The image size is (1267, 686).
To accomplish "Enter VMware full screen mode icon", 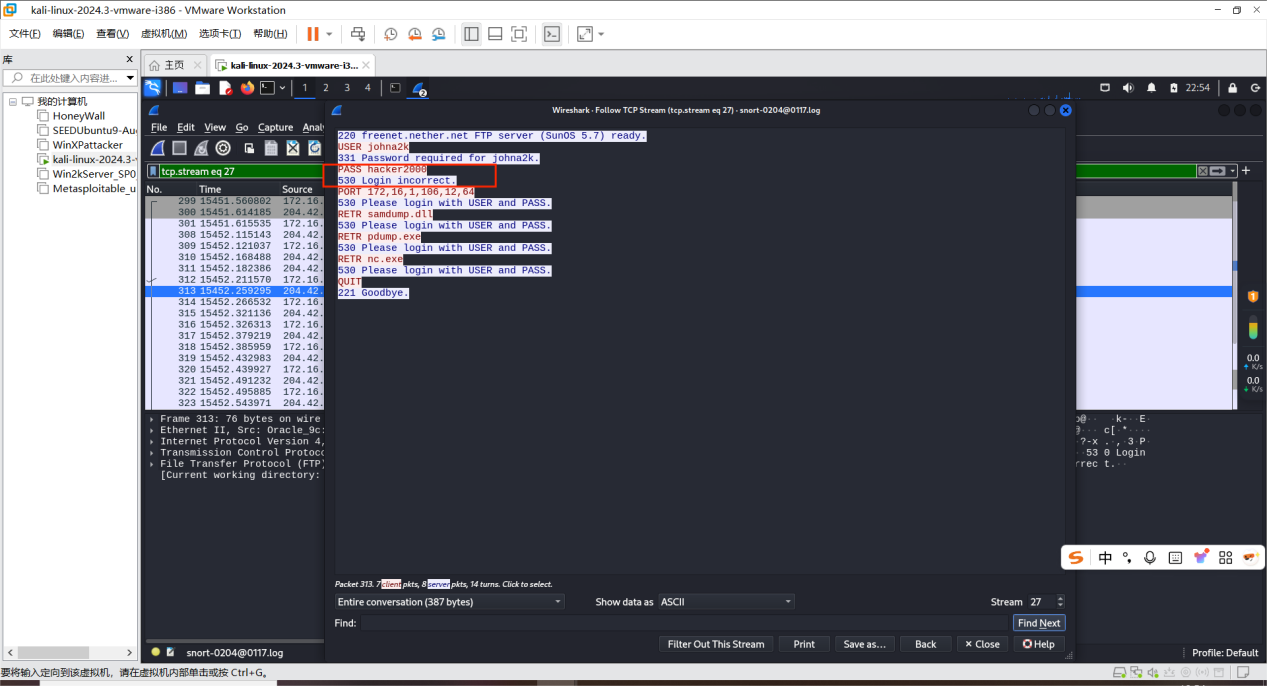I will click(519, 34).
